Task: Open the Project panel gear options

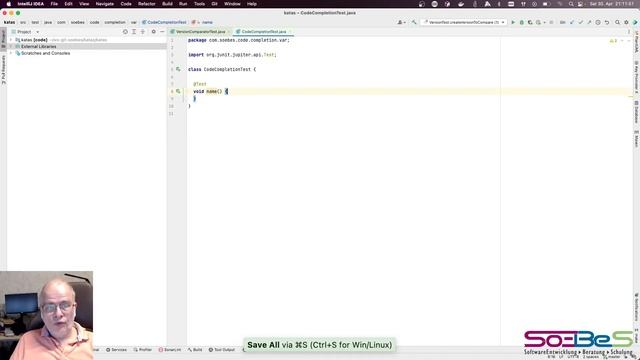Action: pyautogui.click(x=153, y=31)
